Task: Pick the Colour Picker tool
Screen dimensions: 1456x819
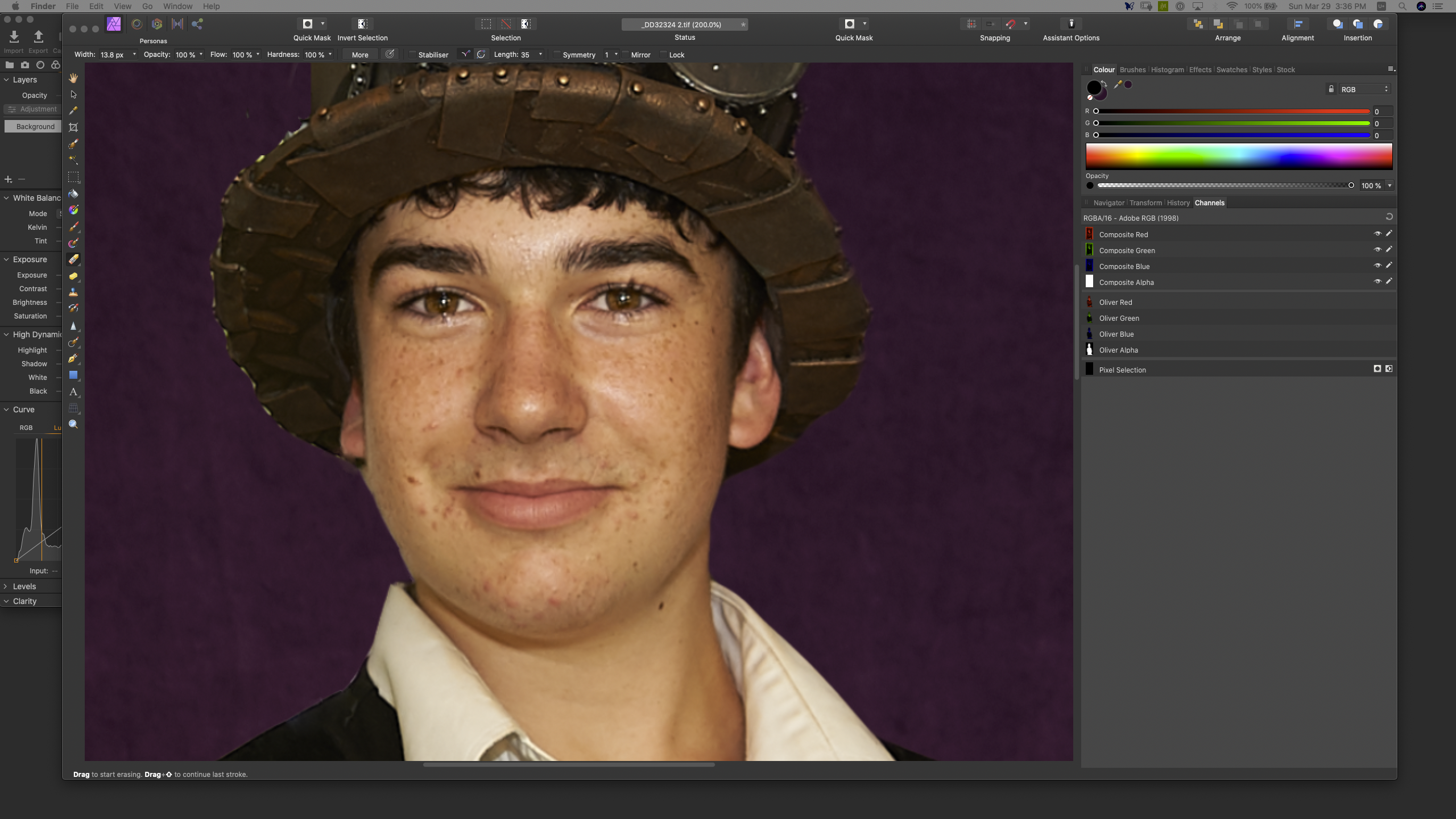Action: 73,111
